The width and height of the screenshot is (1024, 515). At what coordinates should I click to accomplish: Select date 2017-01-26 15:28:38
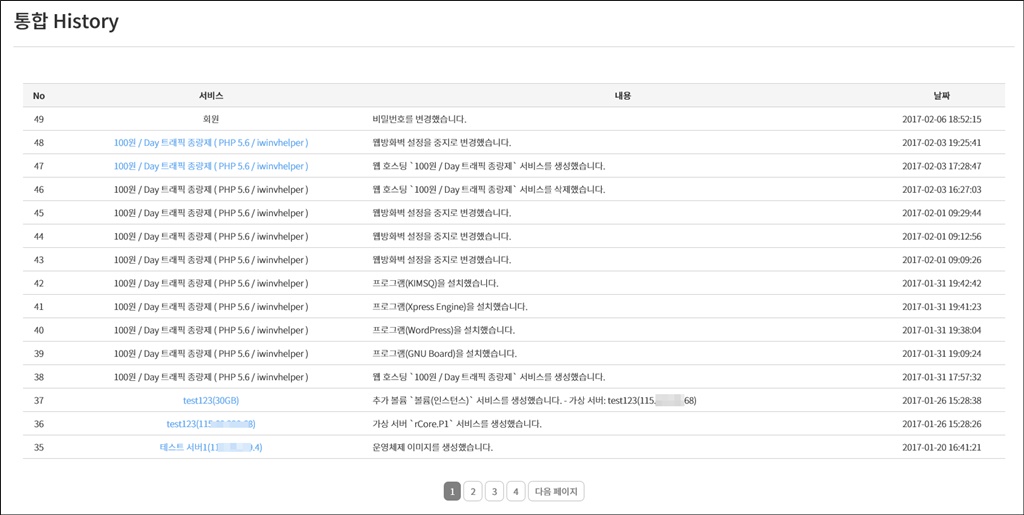pos(942,400)
